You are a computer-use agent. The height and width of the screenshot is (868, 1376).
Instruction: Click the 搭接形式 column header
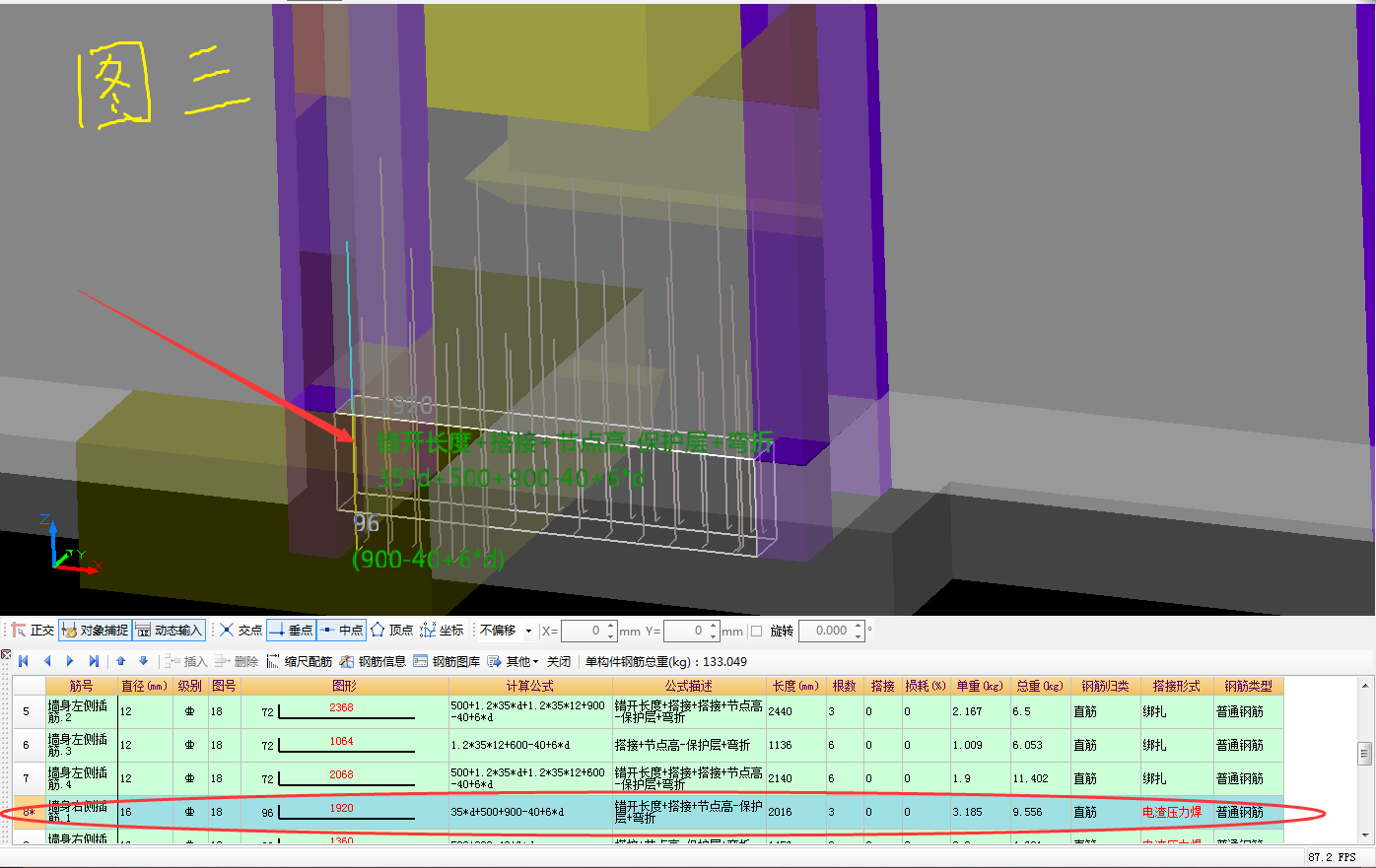click(x=1177, y=686)
